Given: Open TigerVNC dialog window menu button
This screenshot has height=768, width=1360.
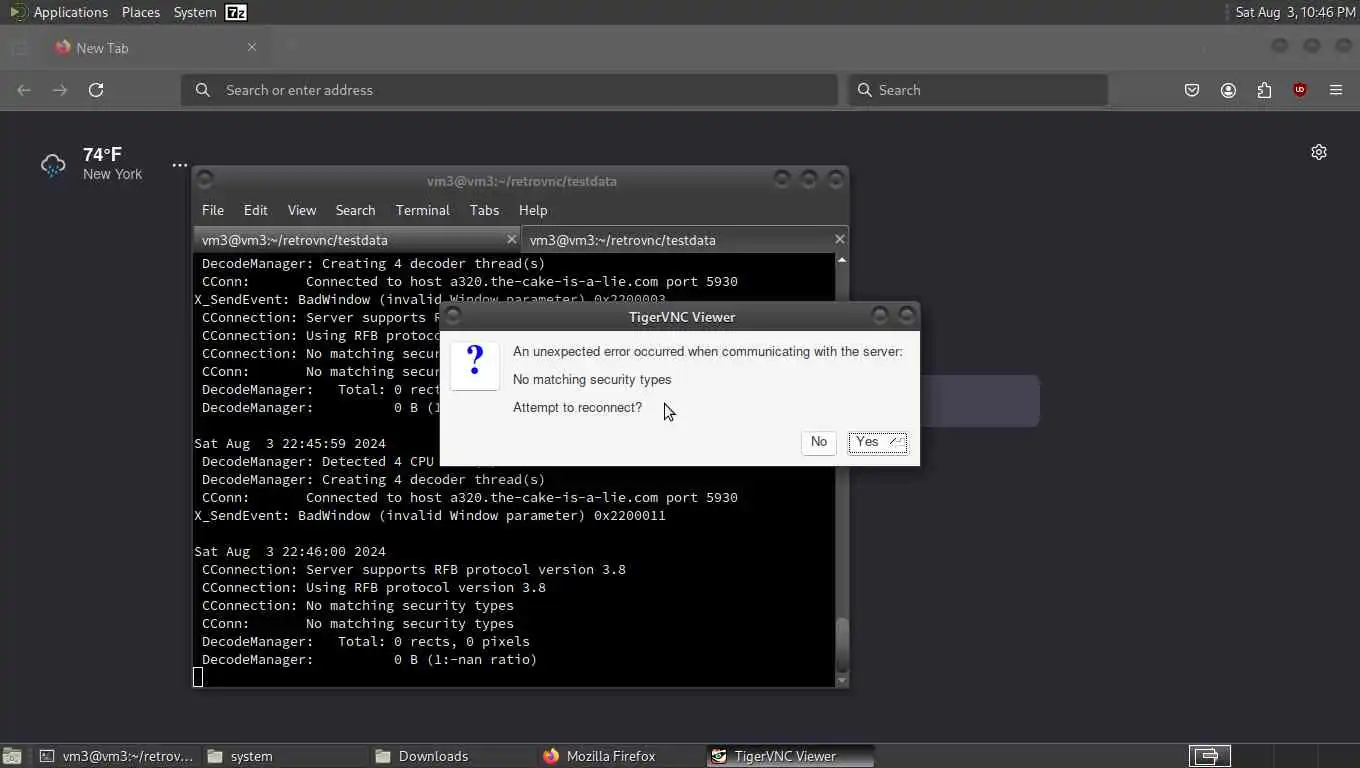Looking at the screenshot, I should click(x=453, y=315).
